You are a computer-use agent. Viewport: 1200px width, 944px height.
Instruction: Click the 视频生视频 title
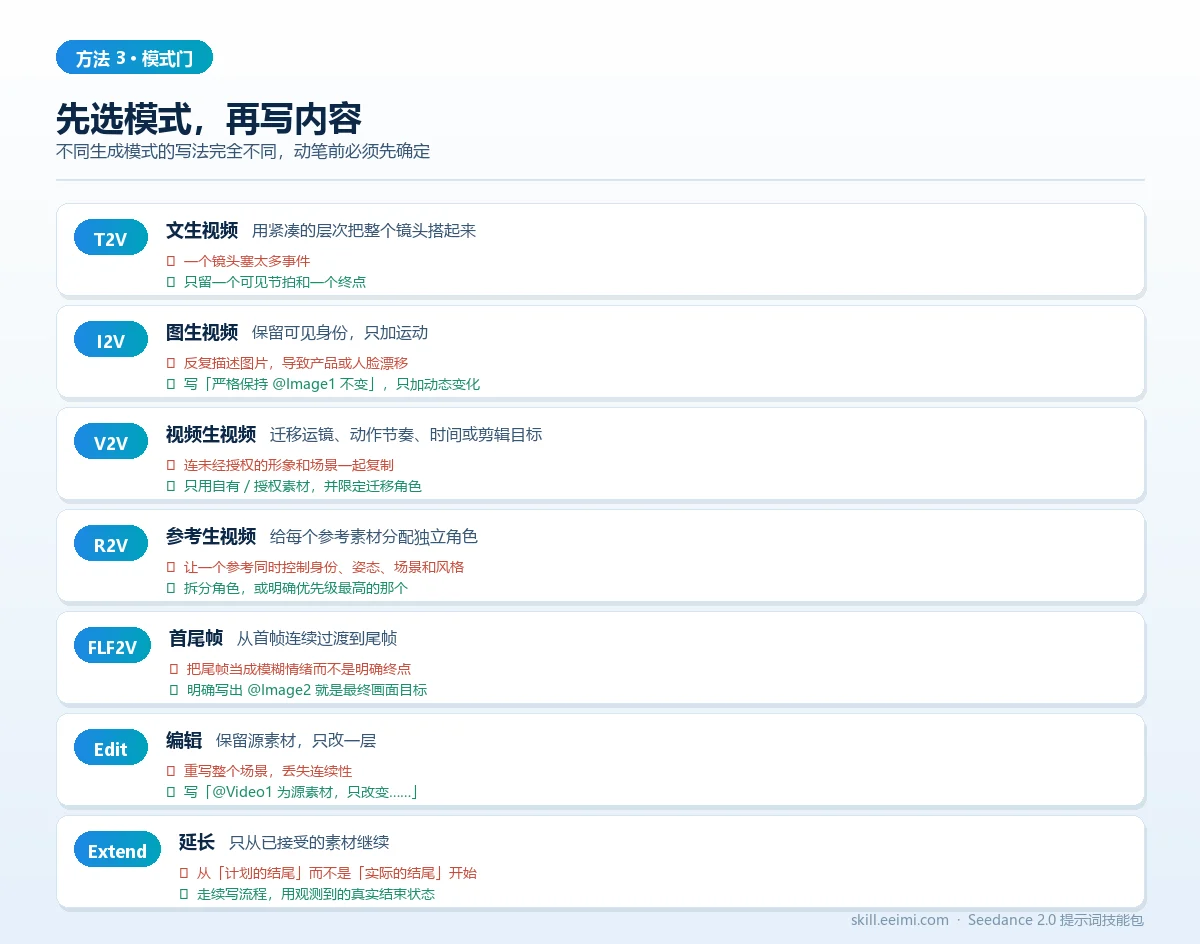pyautogui.click(x=211, y=434)
